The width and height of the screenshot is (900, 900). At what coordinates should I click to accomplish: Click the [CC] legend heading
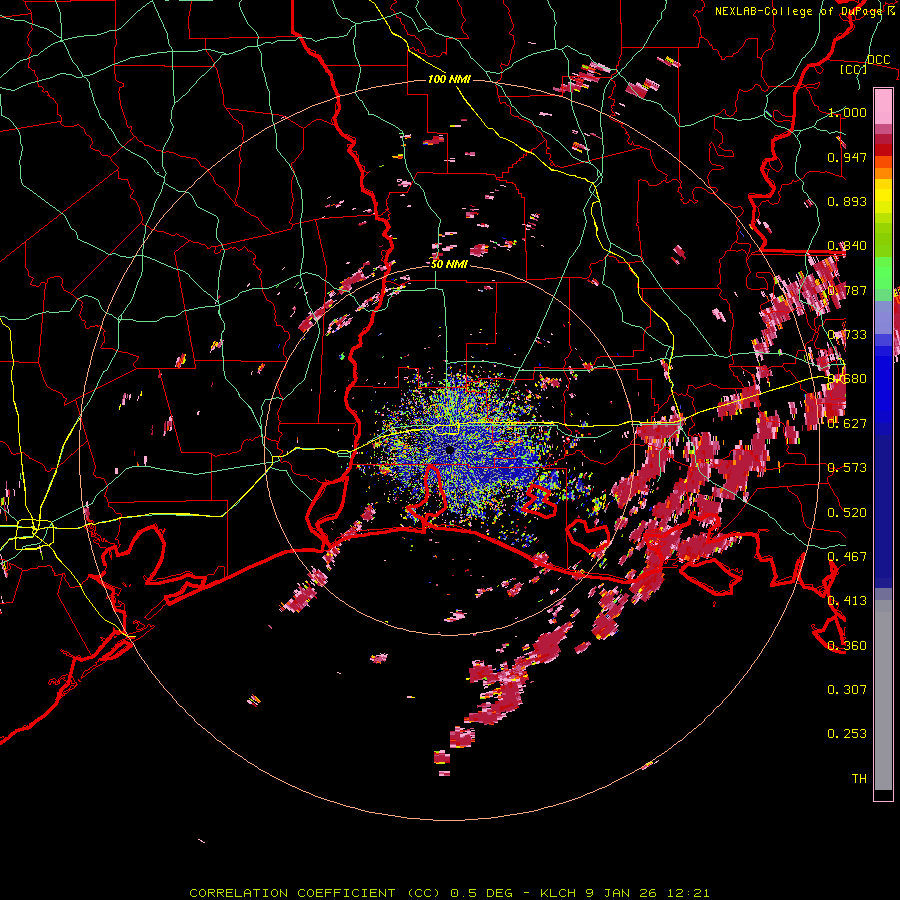(x=853, y=69)
